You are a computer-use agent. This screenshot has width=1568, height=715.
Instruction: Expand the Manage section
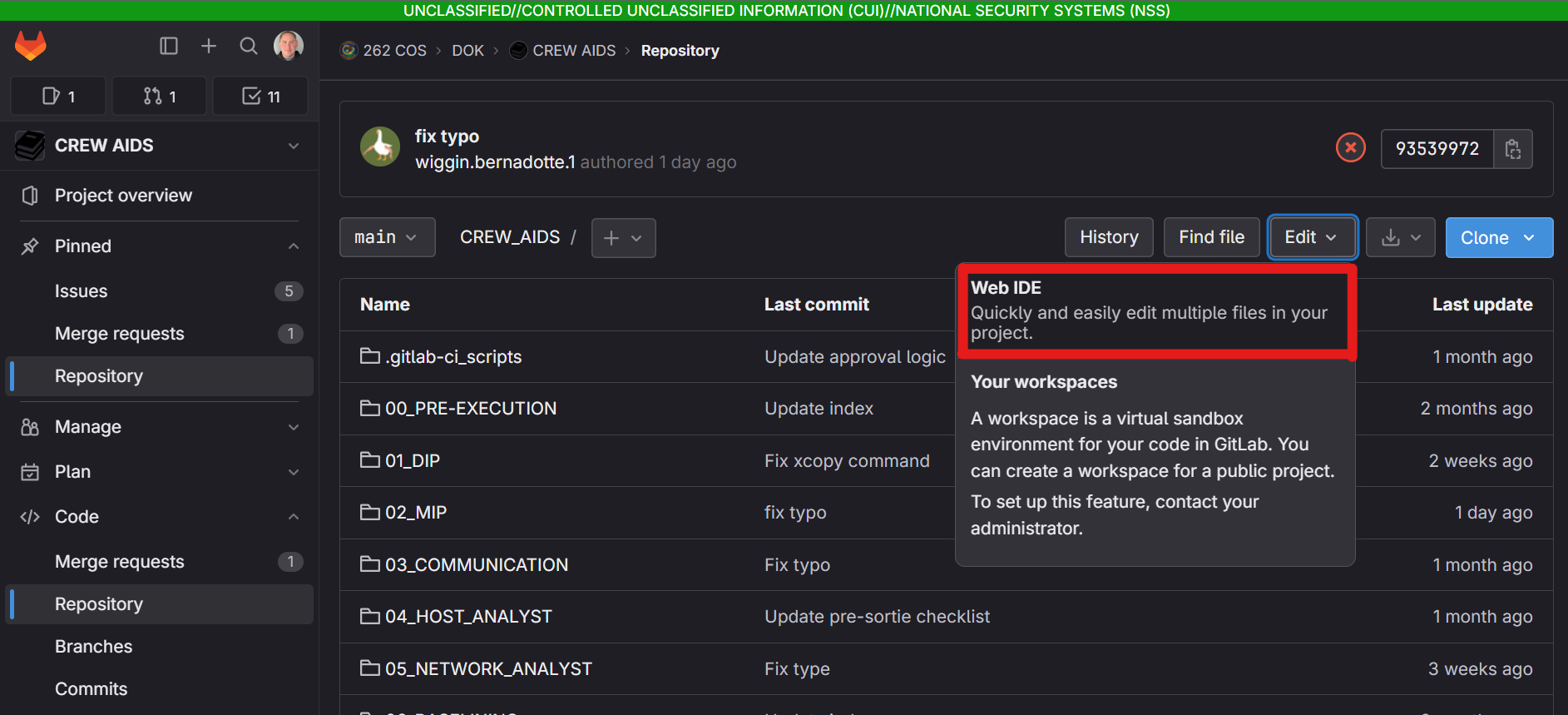[x=160, y=427]
